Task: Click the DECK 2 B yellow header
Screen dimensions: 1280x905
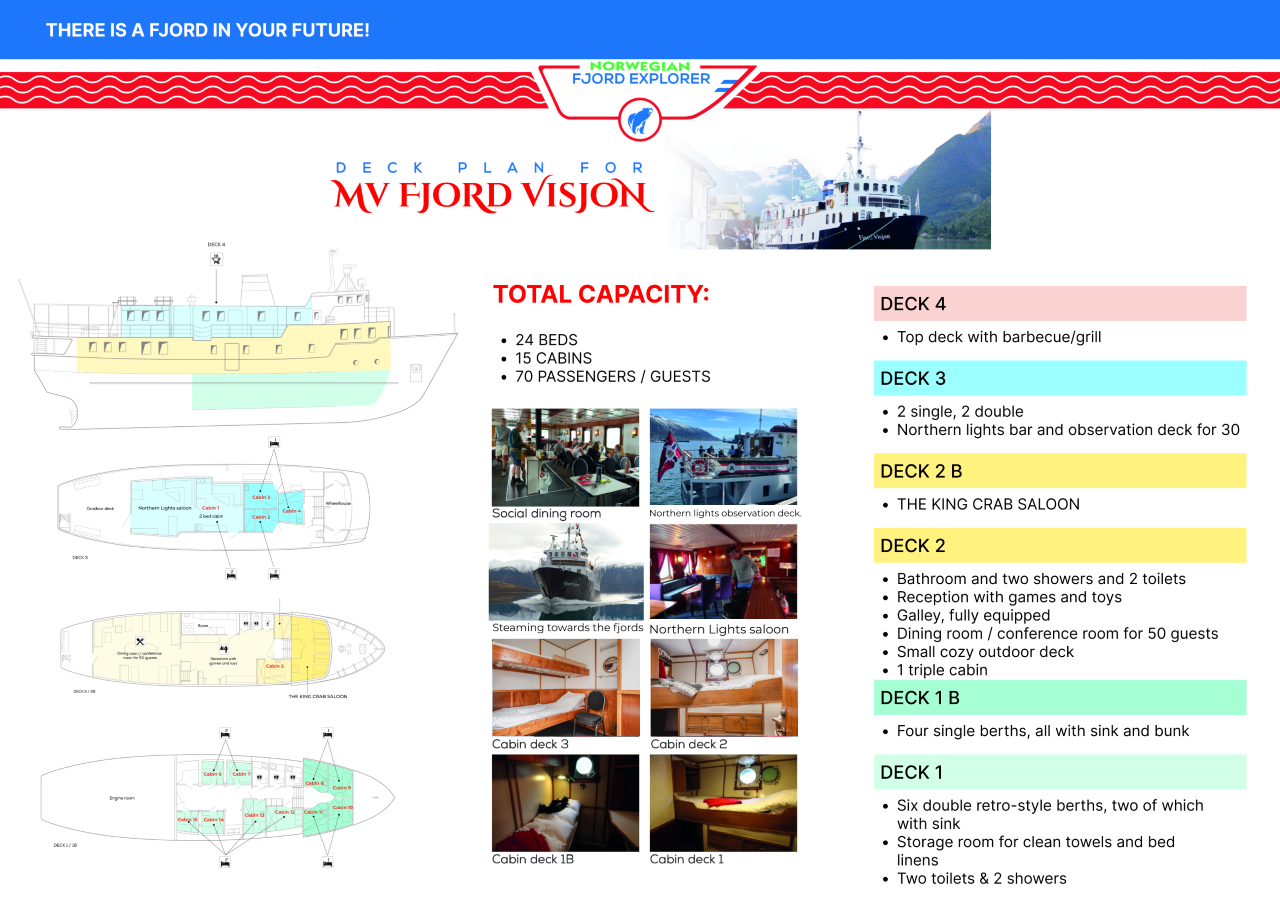Action: click(1060, 471)
